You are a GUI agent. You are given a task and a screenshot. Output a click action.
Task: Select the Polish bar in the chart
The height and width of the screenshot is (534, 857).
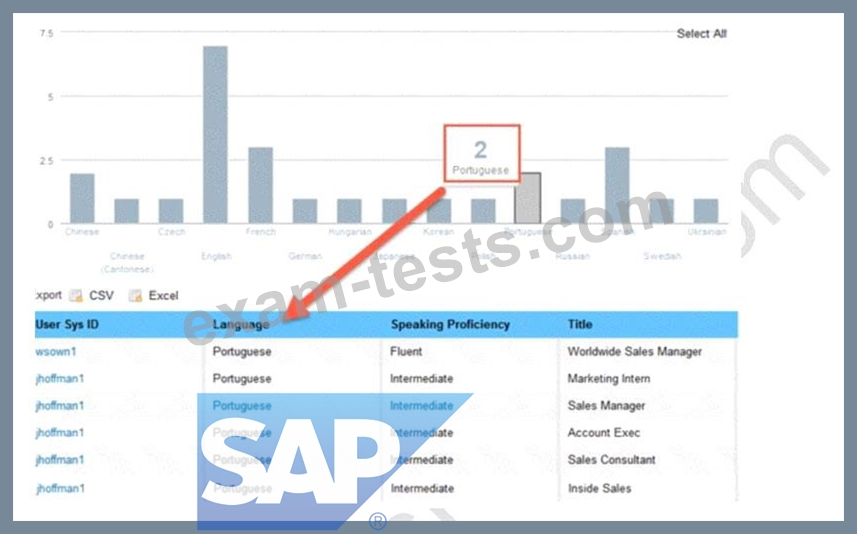click(483, 211)
